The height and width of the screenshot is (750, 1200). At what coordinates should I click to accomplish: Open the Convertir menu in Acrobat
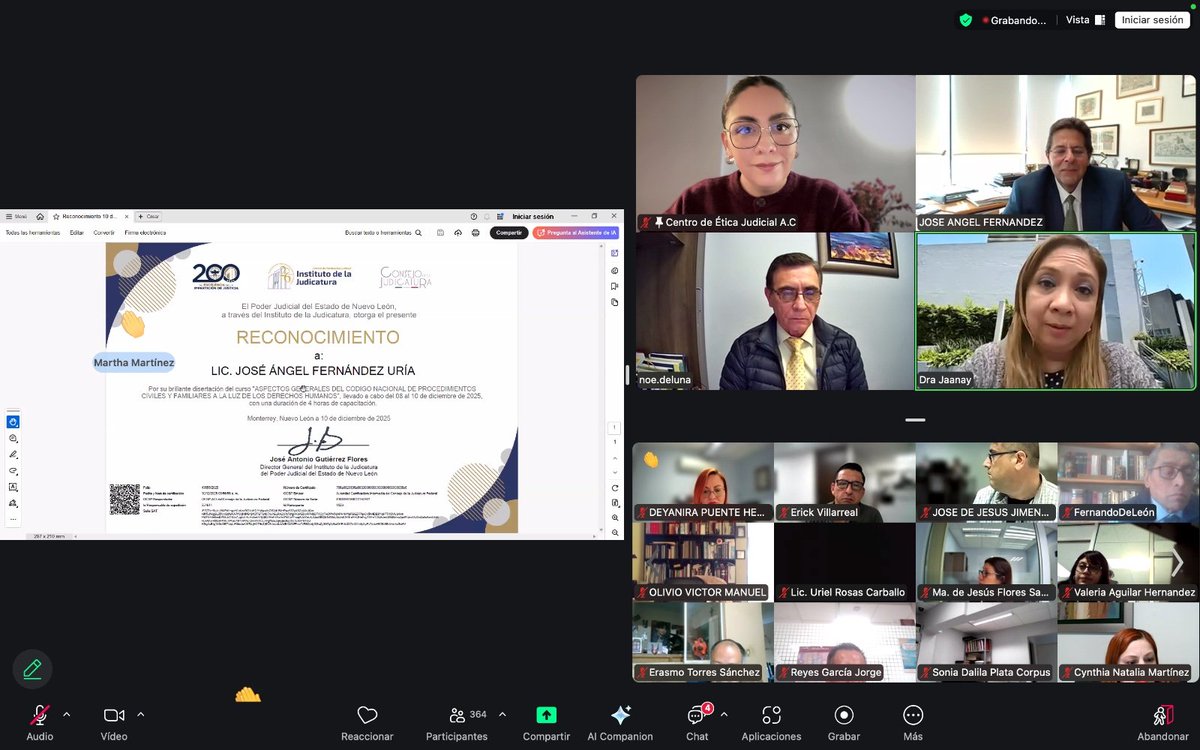click(104, 232)
